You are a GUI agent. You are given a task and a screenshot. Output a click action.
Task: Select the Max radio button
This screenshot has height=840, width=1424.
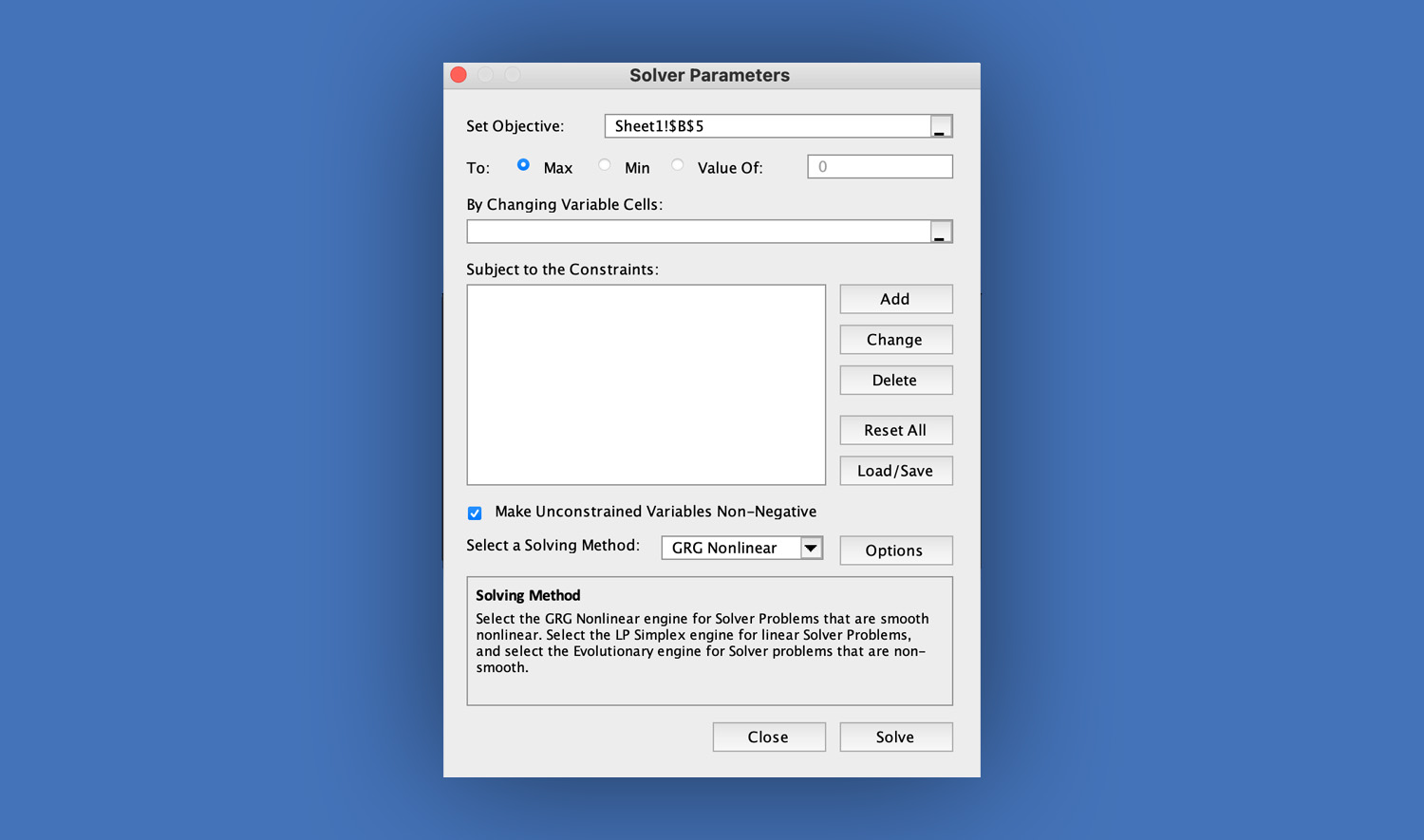coord(523,165)
